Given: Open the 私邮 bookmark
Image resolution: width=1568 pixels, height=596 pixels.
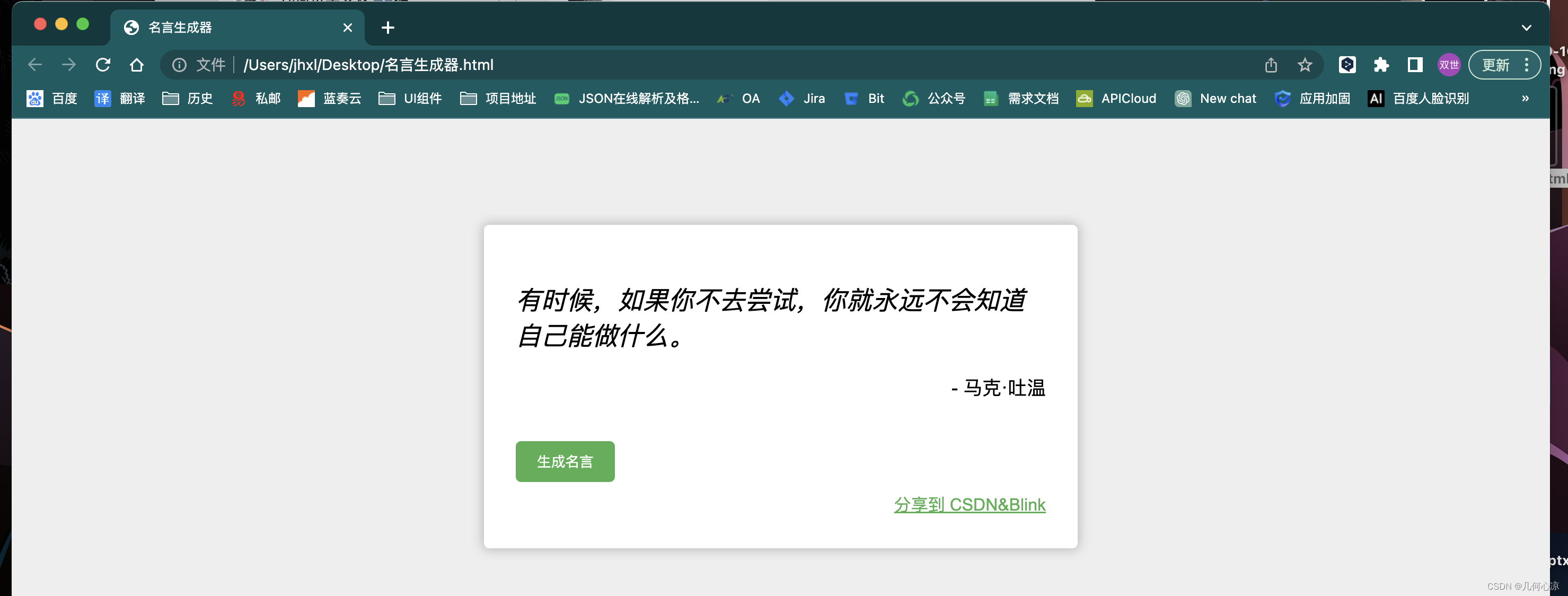Looking at the screenshot, I should pyautogui.click(x=256, y=99).
